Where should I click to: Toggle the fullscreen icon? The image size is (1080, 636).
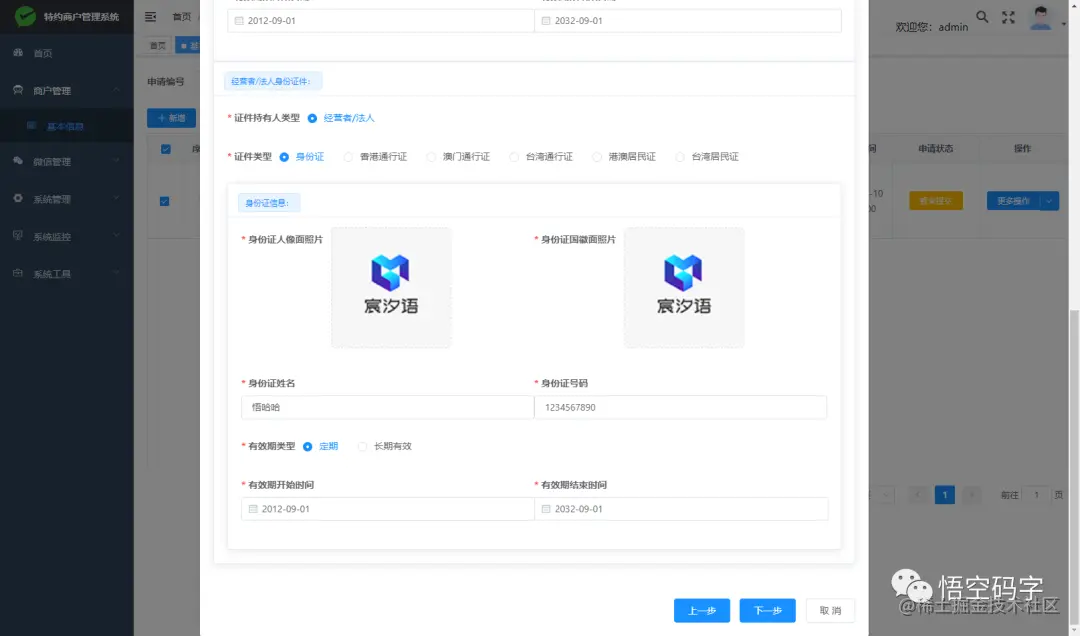click(x=1008, y=17)
